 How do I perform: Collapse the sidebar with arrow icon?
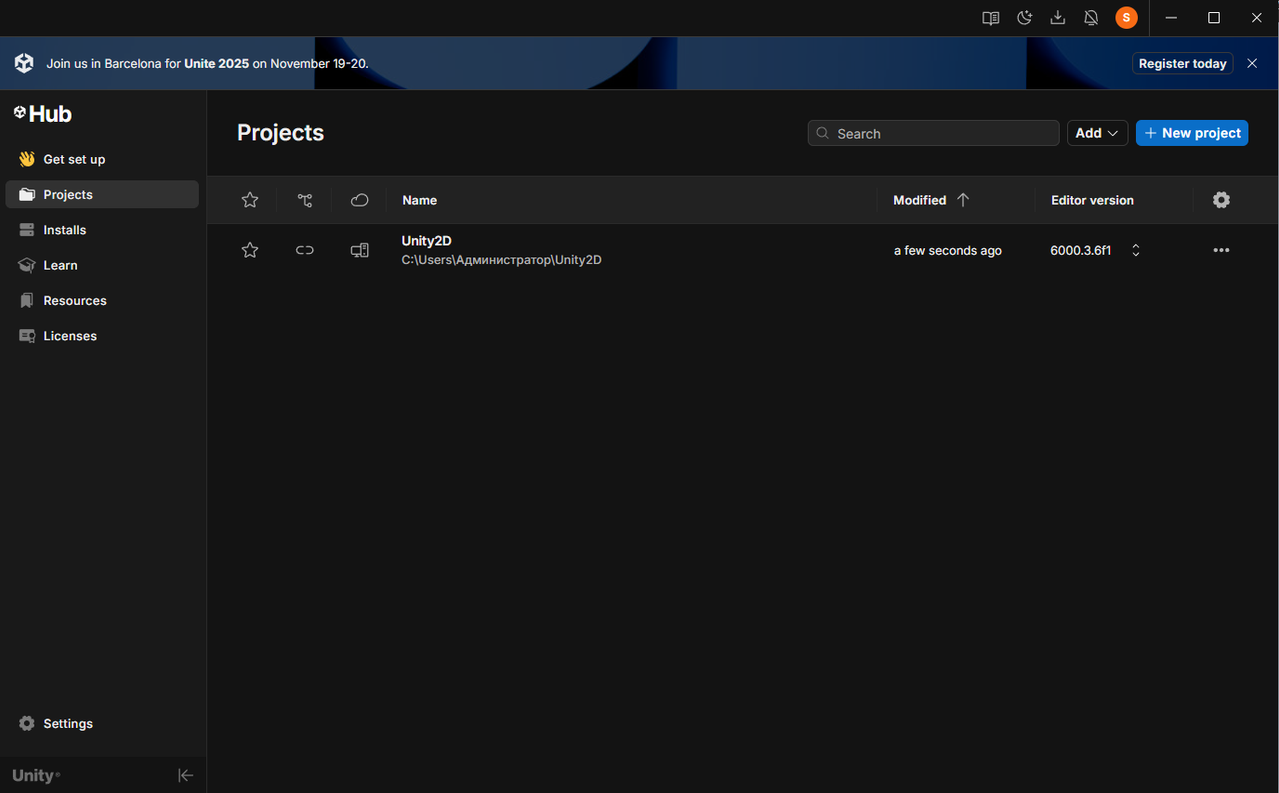coord(185,775)
